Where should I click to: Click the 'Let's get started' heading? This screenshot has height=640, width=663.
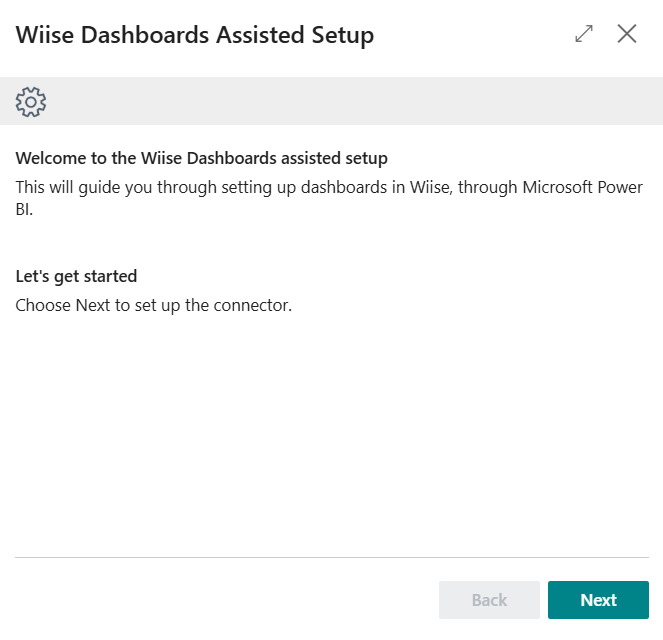click(77, 276)
